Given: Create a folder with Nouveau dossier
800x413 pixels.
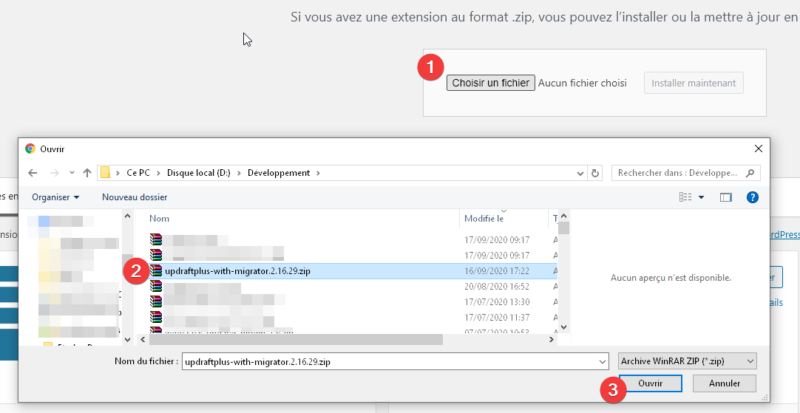Looking at the screenshot, I should coord(134,197).
